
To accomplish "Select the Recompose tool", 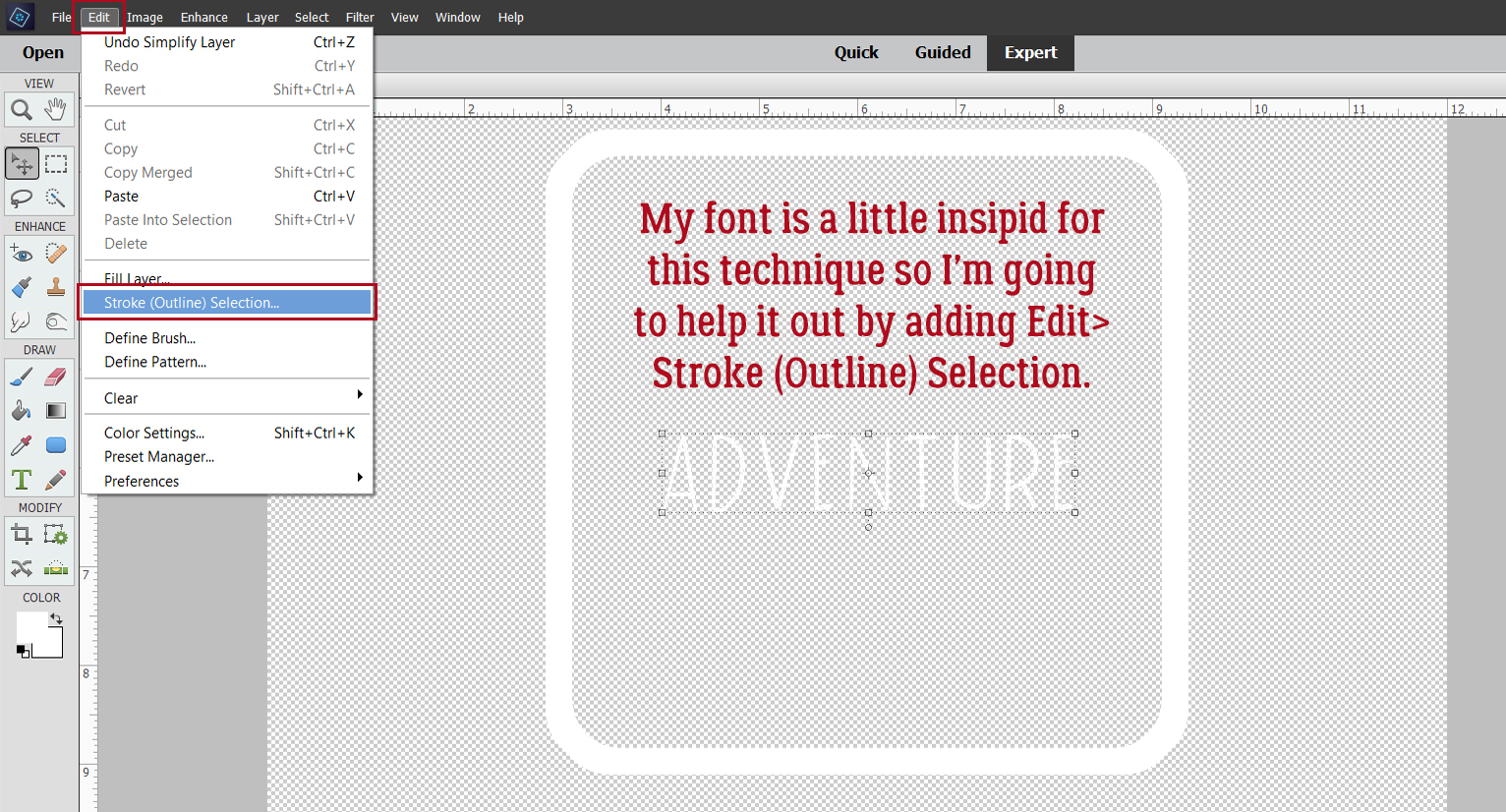I will tap(56, 535).
